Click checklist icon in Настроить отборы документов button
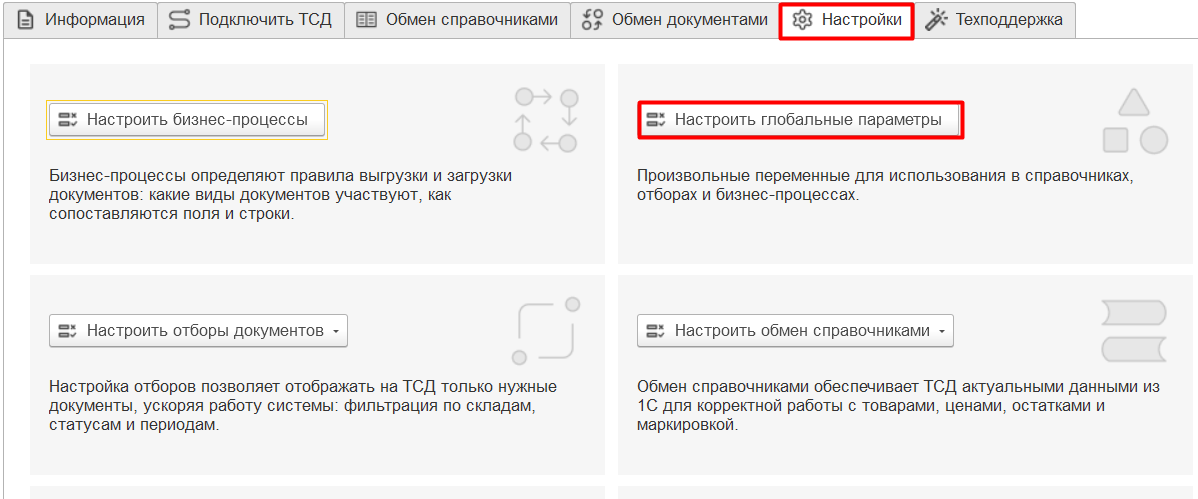 (x=69, y=331)
